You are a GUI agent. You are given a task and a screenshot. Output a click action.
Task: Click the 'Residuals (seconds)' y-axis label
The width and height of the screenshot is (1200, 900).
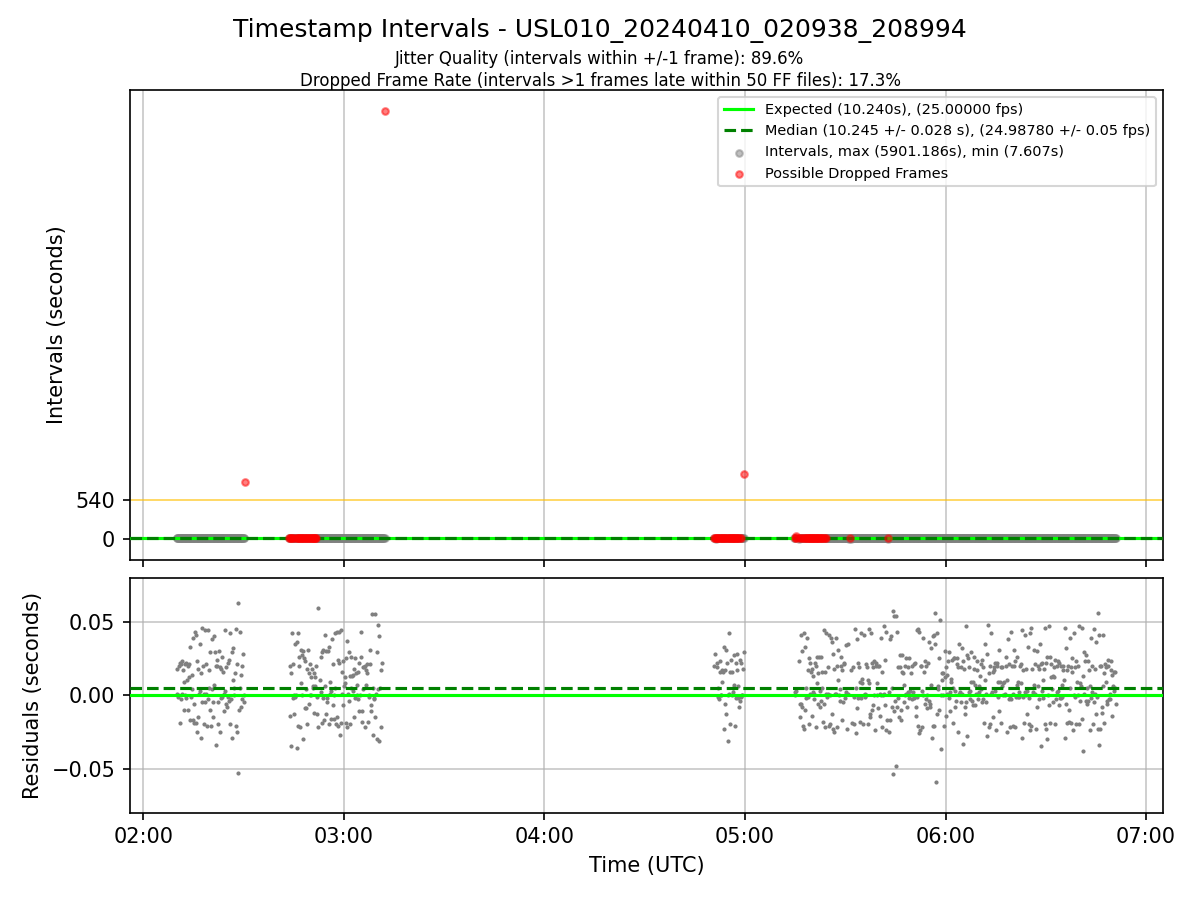(32, 696)
